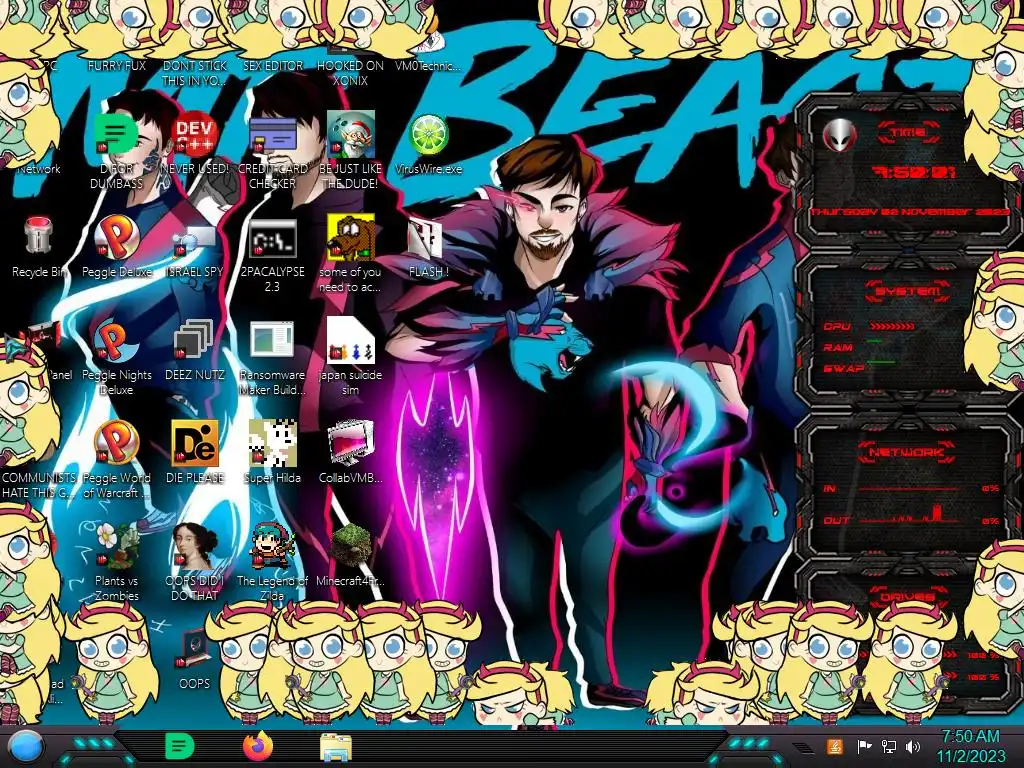Viewport: 1024px width, 768px height.
Task: Select the VM0Technic... desktop label
Action: 428,65
